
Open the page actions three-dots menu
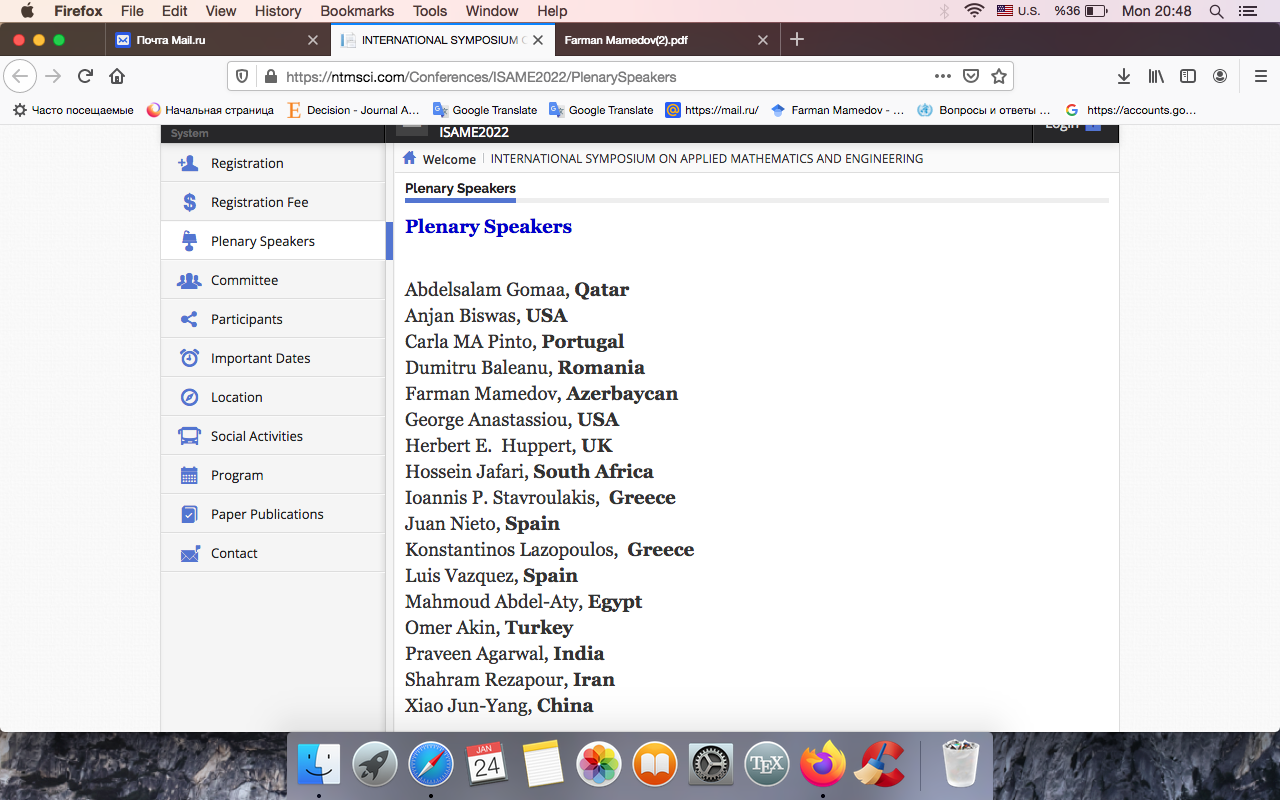click(942, 77)
